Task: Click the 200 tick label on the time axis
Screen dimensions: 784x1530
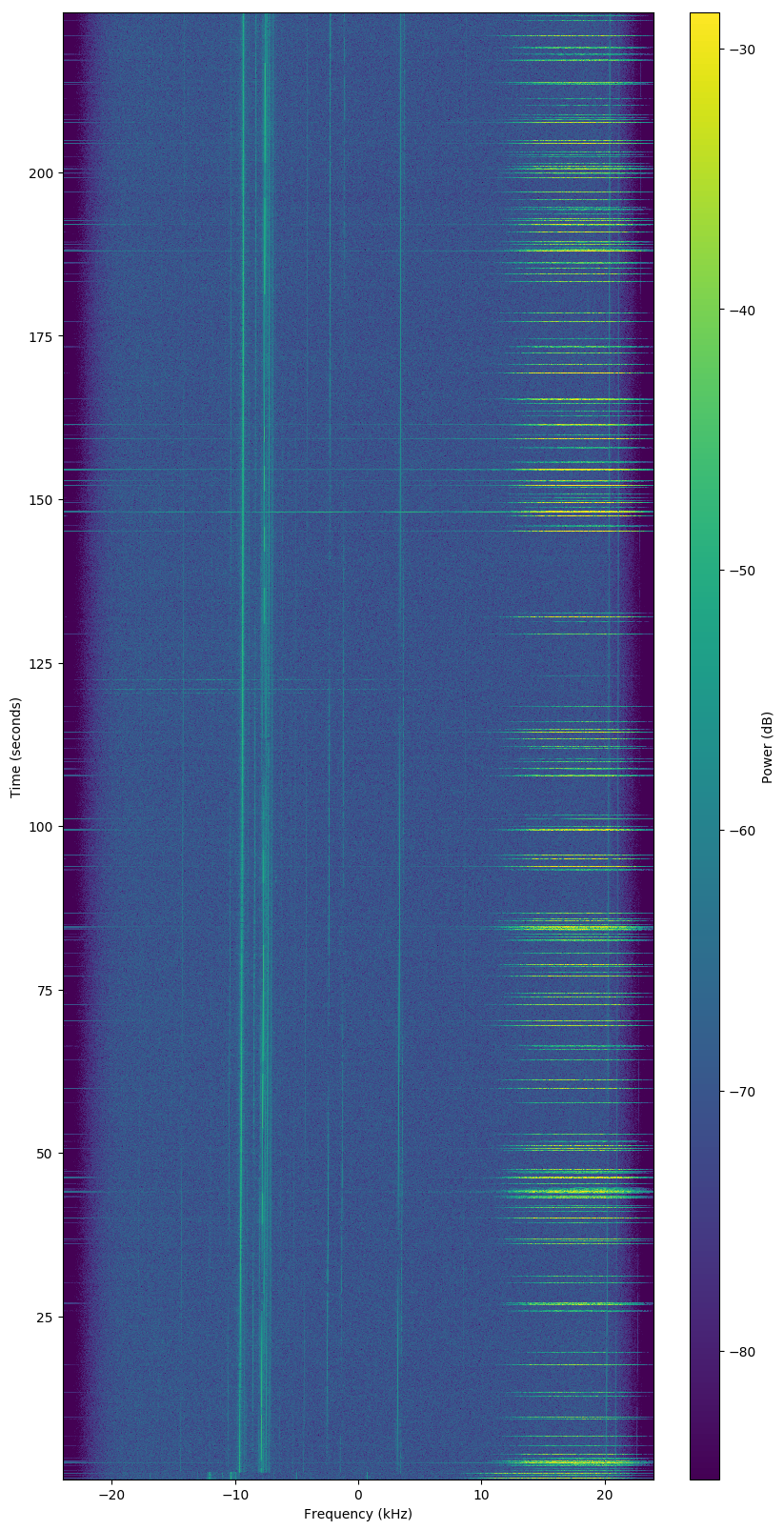Action: (41, 173)
